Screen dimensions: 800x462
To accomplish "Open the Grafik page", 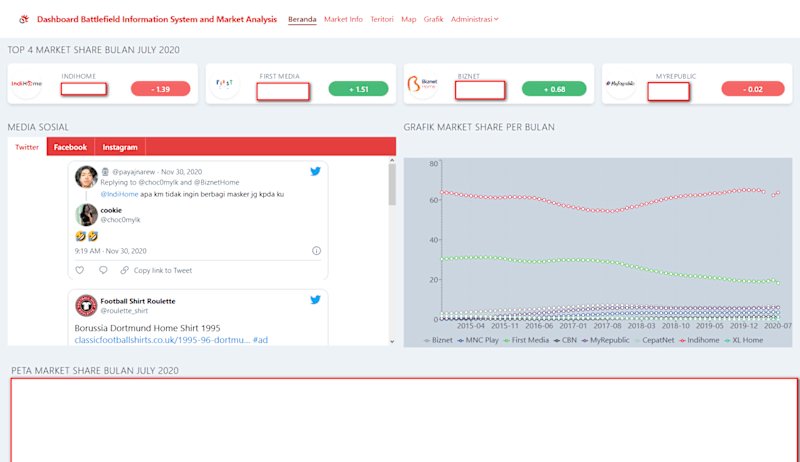I will [433, 19].
